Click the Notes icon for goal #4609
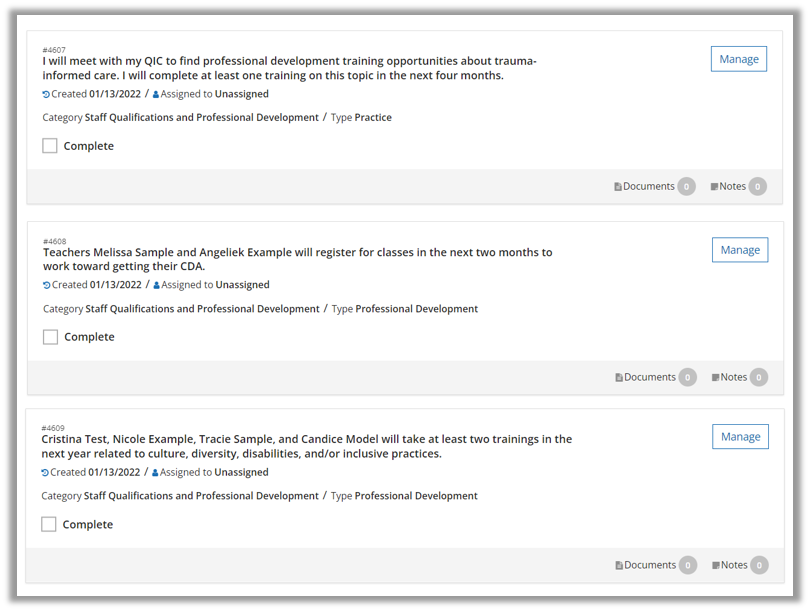The height and width of the screenshot is (611, 810). 715,566
